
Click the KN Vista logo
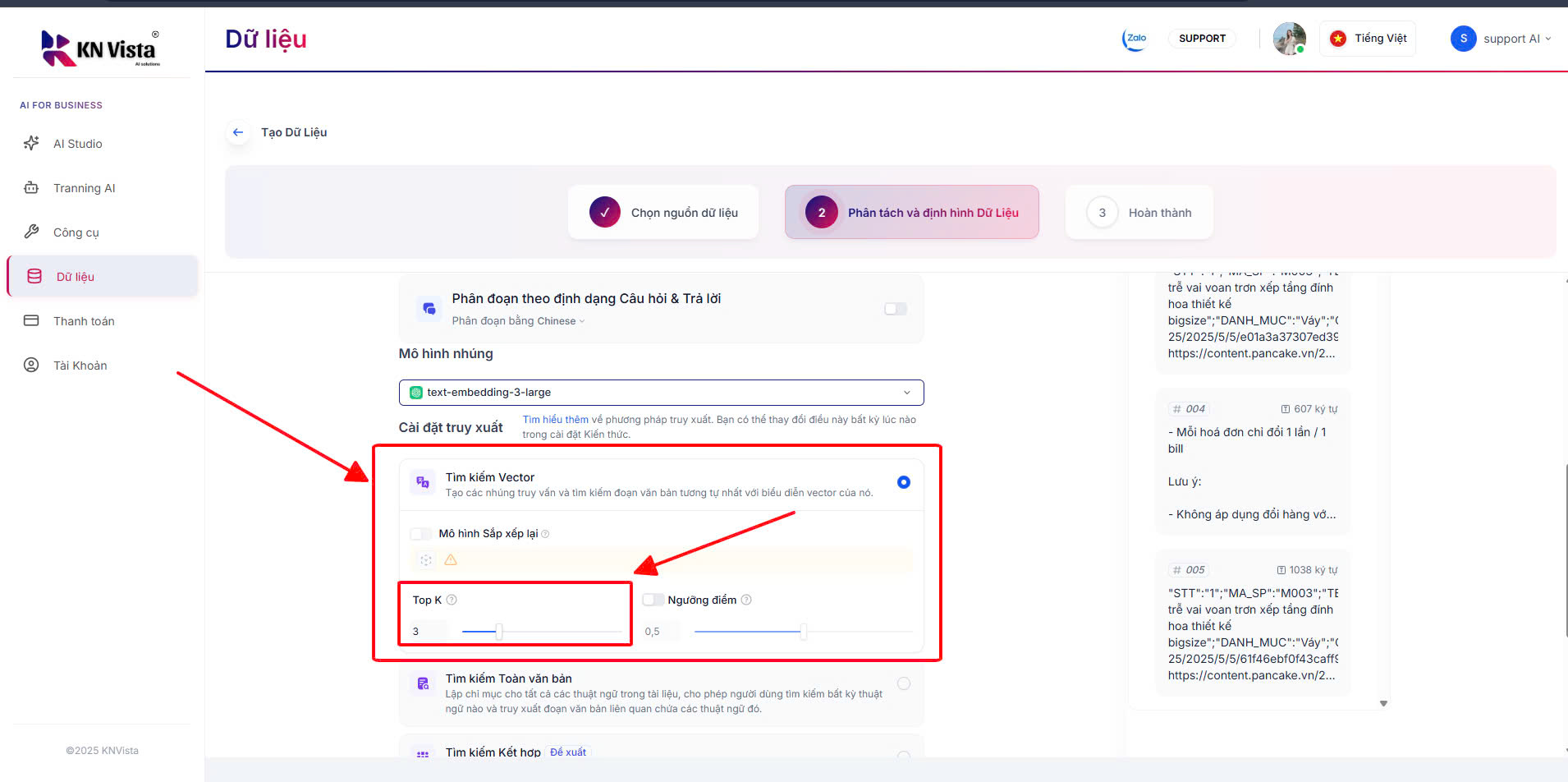coord(99,48)
